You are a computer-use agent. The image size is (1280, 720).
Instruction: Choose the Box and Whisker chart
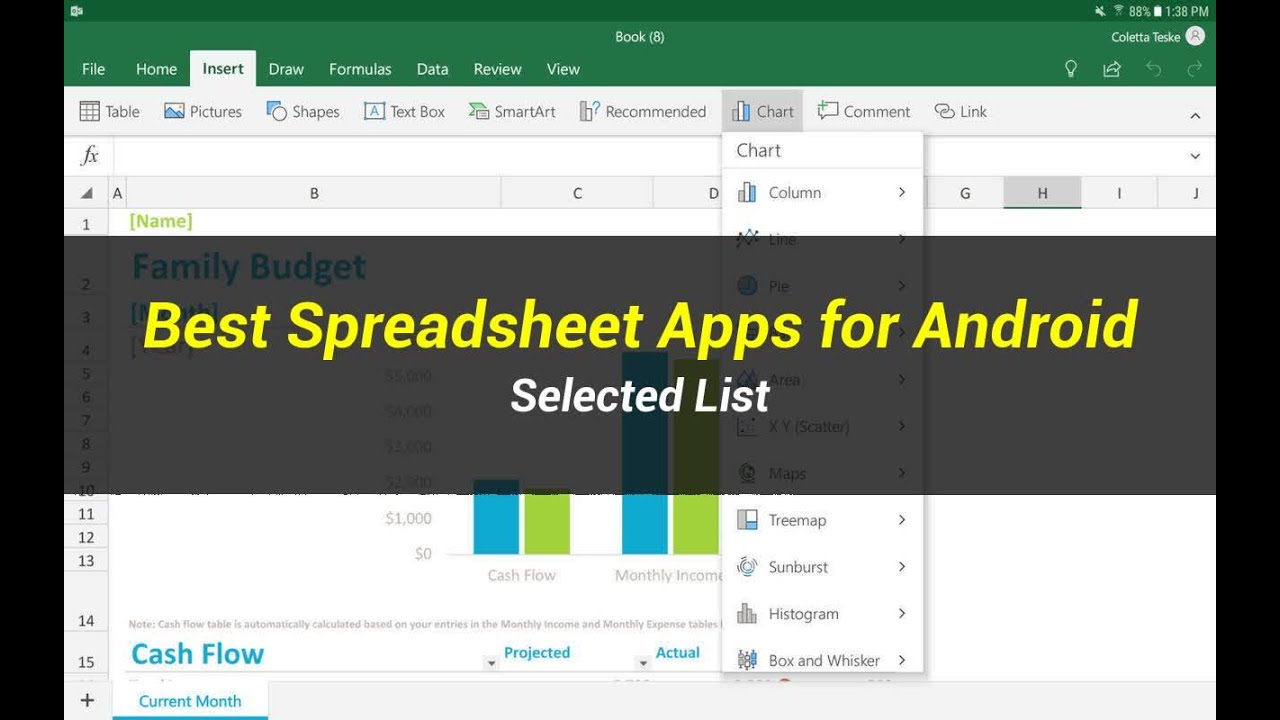(824, 661)
